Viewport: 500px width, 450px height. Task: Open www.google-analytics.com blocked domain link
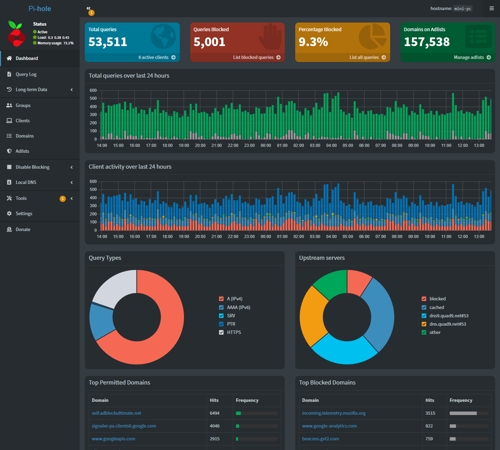329,426
